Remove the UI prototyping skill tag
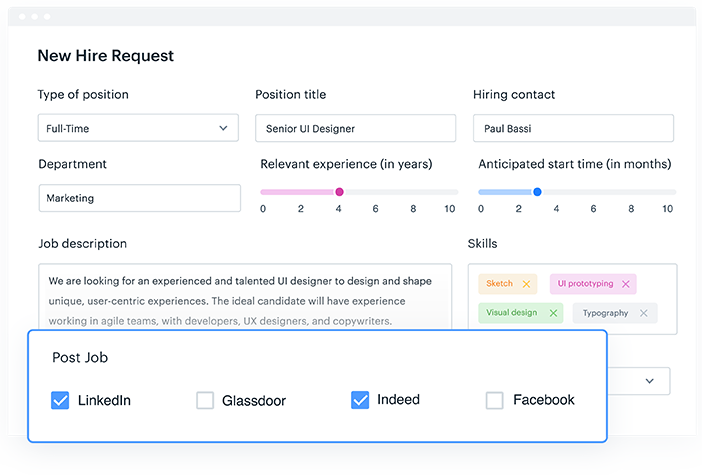The image size is (702, 475). coord(626,284)
